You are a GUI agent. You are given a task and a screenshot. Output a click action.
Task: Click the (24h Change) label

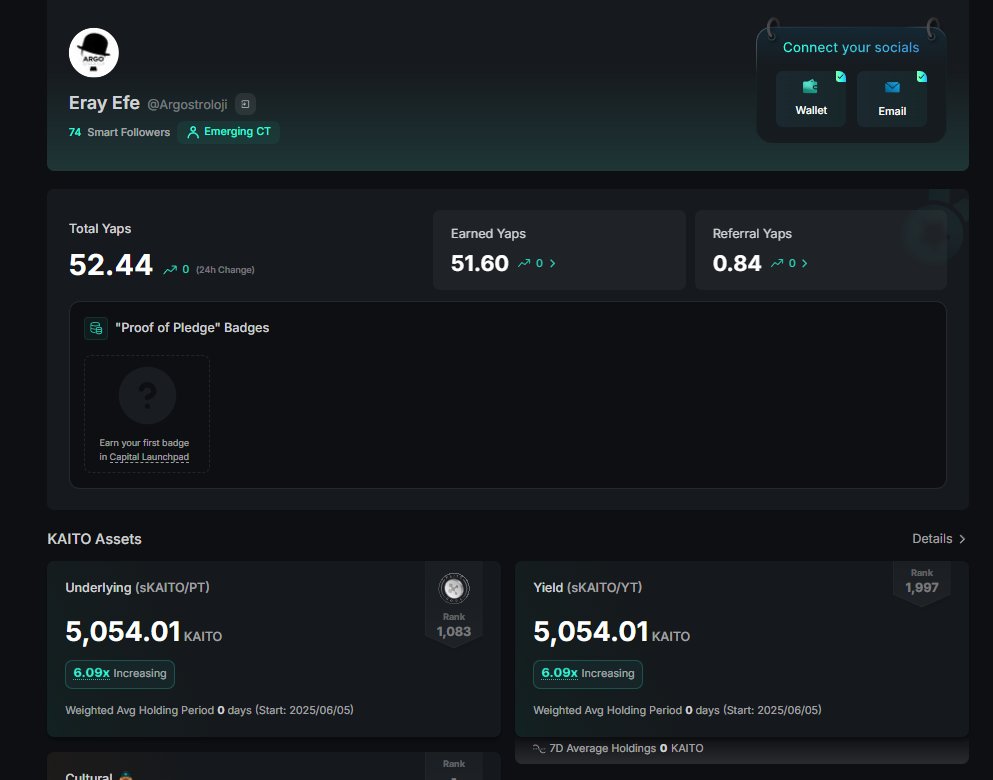(x=225, y=270)
